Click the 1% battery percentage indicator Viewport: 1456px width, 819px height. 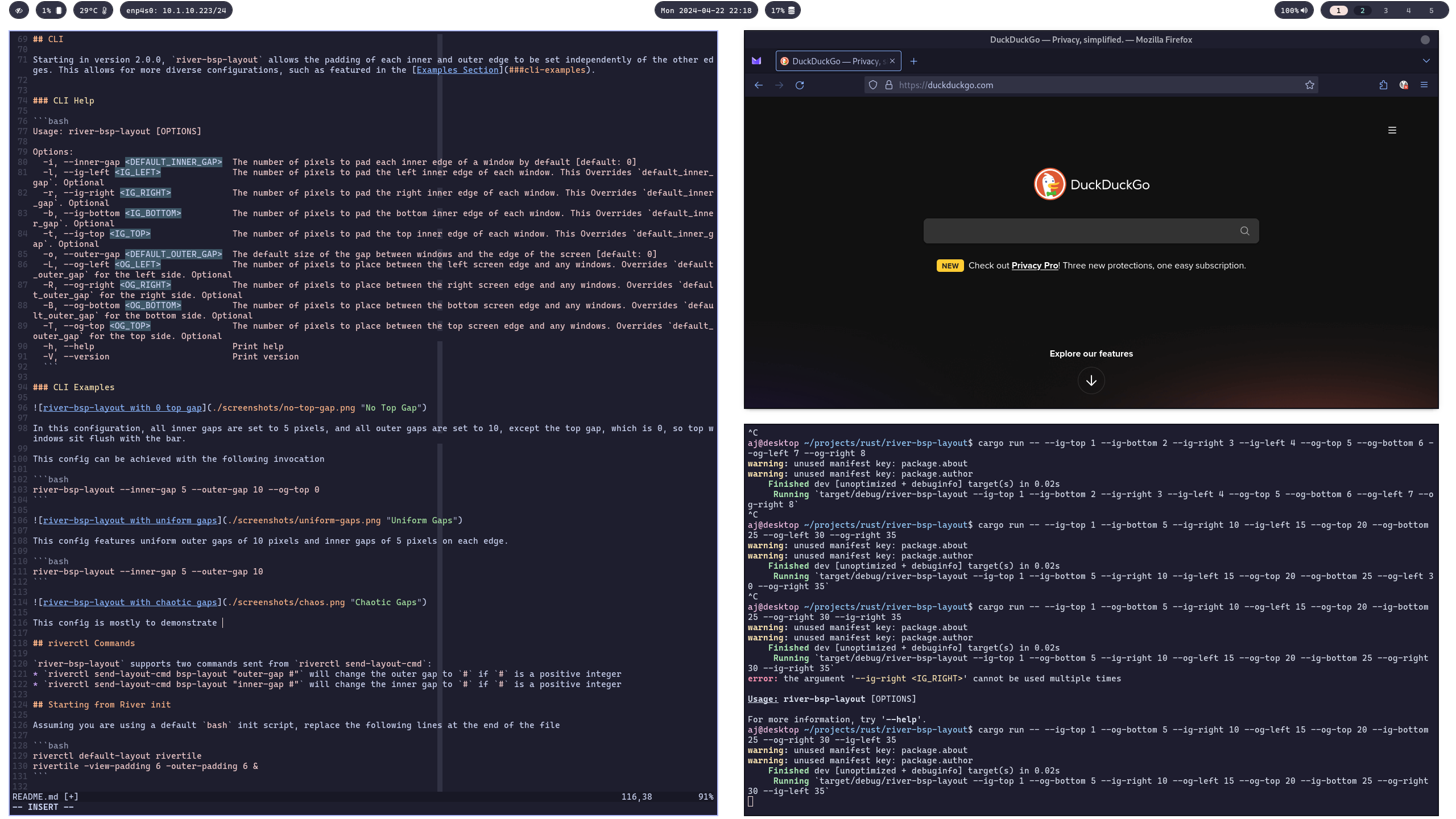48,10
